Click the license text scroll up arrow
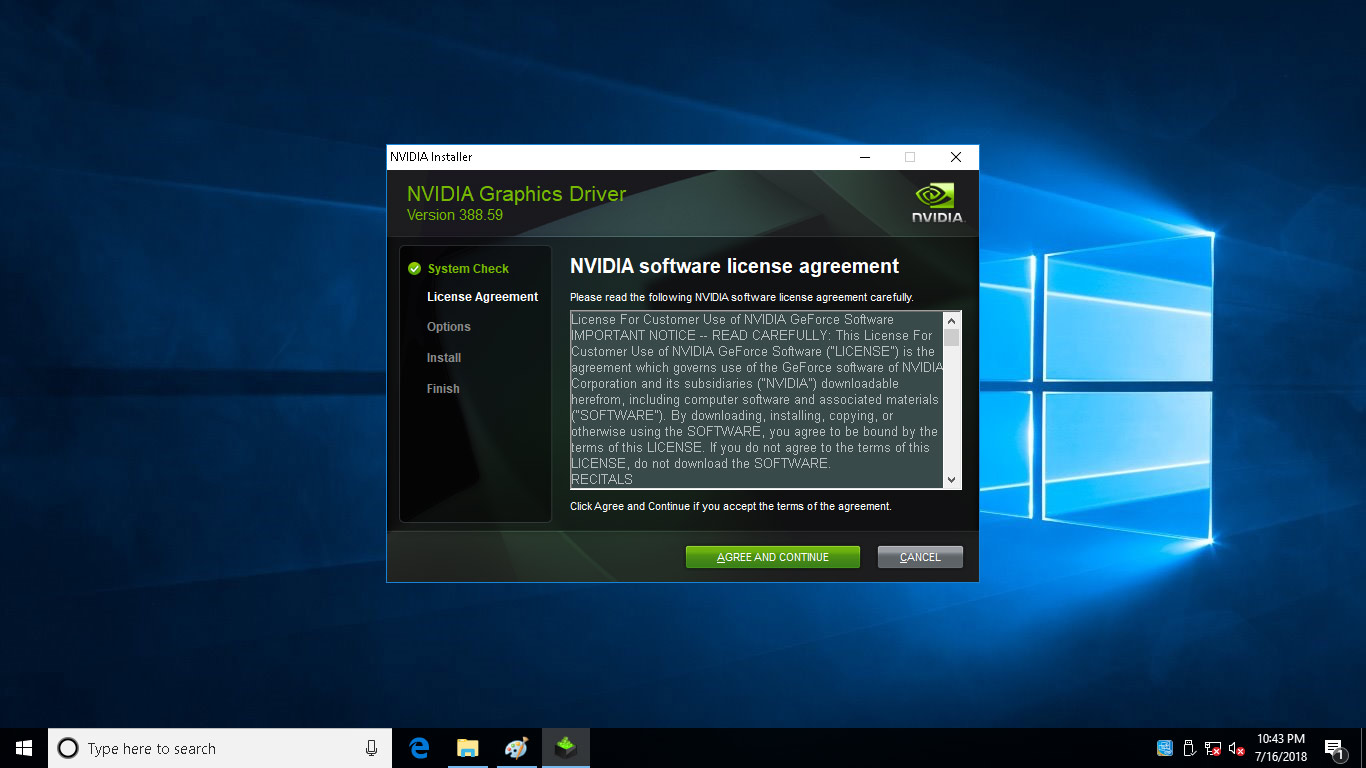 pos(951,320)
